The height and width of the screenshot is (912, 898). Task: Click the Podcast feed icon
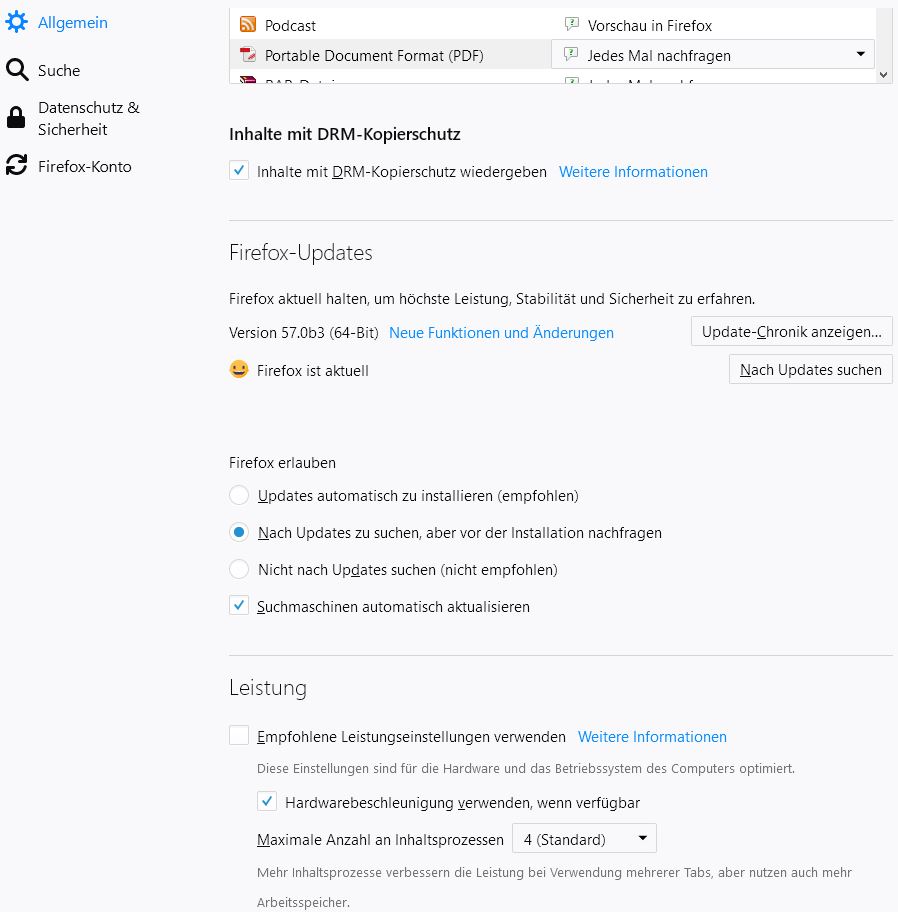248,24
